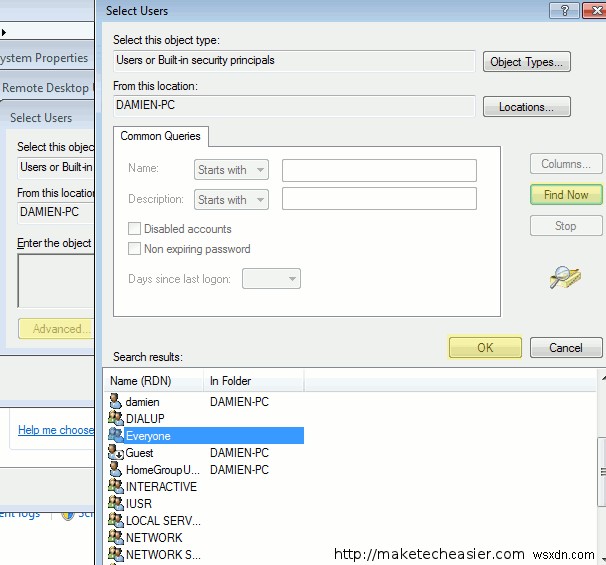Toggle the Disabled accounts checkbox
606x565 pixels.
(134, 228)
